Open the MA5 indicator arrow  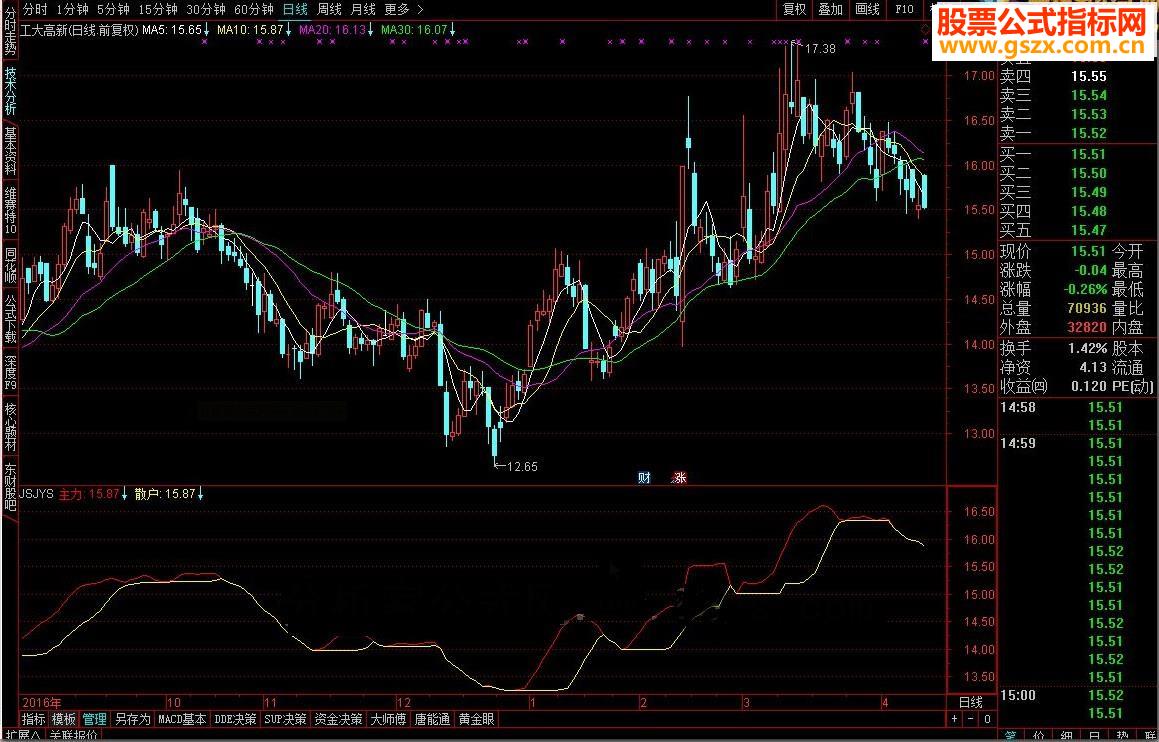[206, 30]
